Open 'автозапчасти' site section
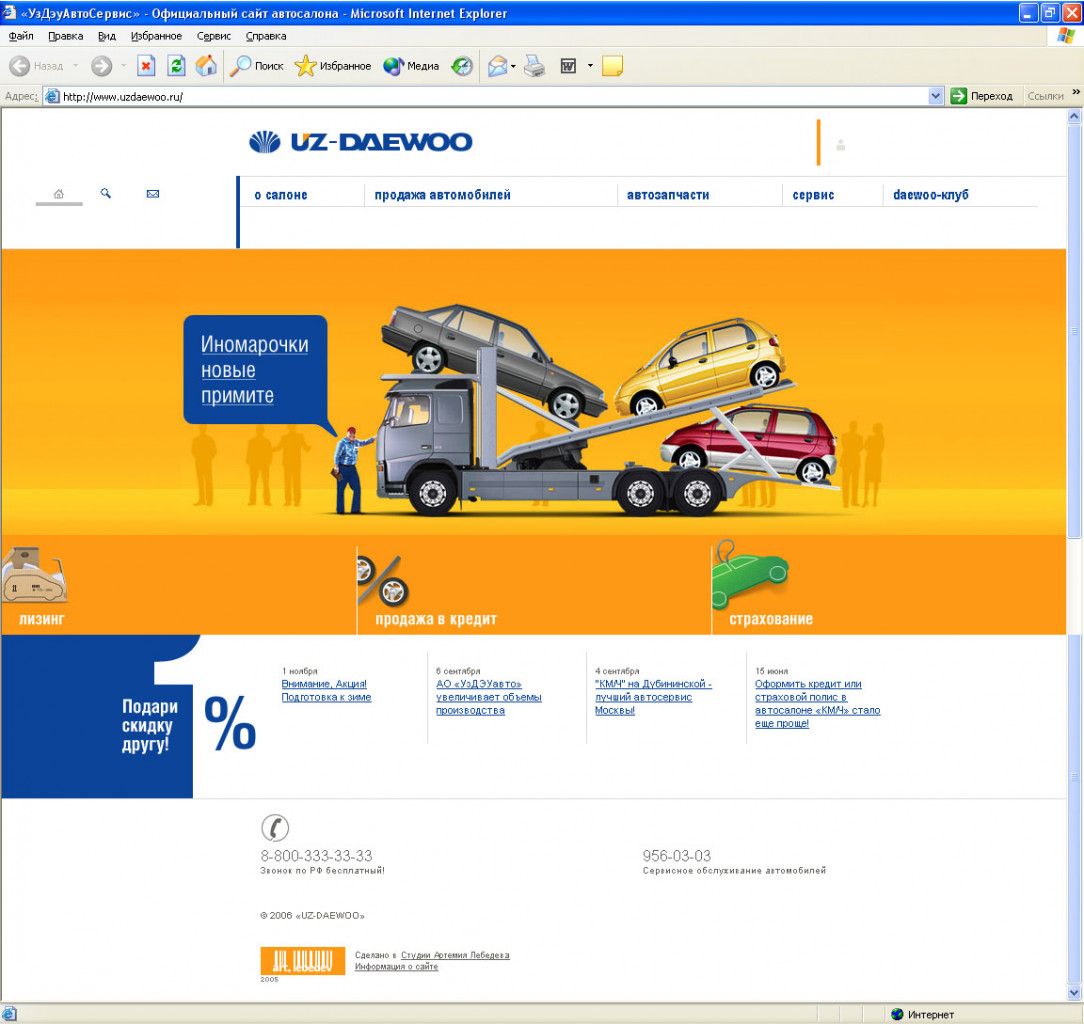This screenshot has height=1024, width=1084. click(x=668, y=195)
